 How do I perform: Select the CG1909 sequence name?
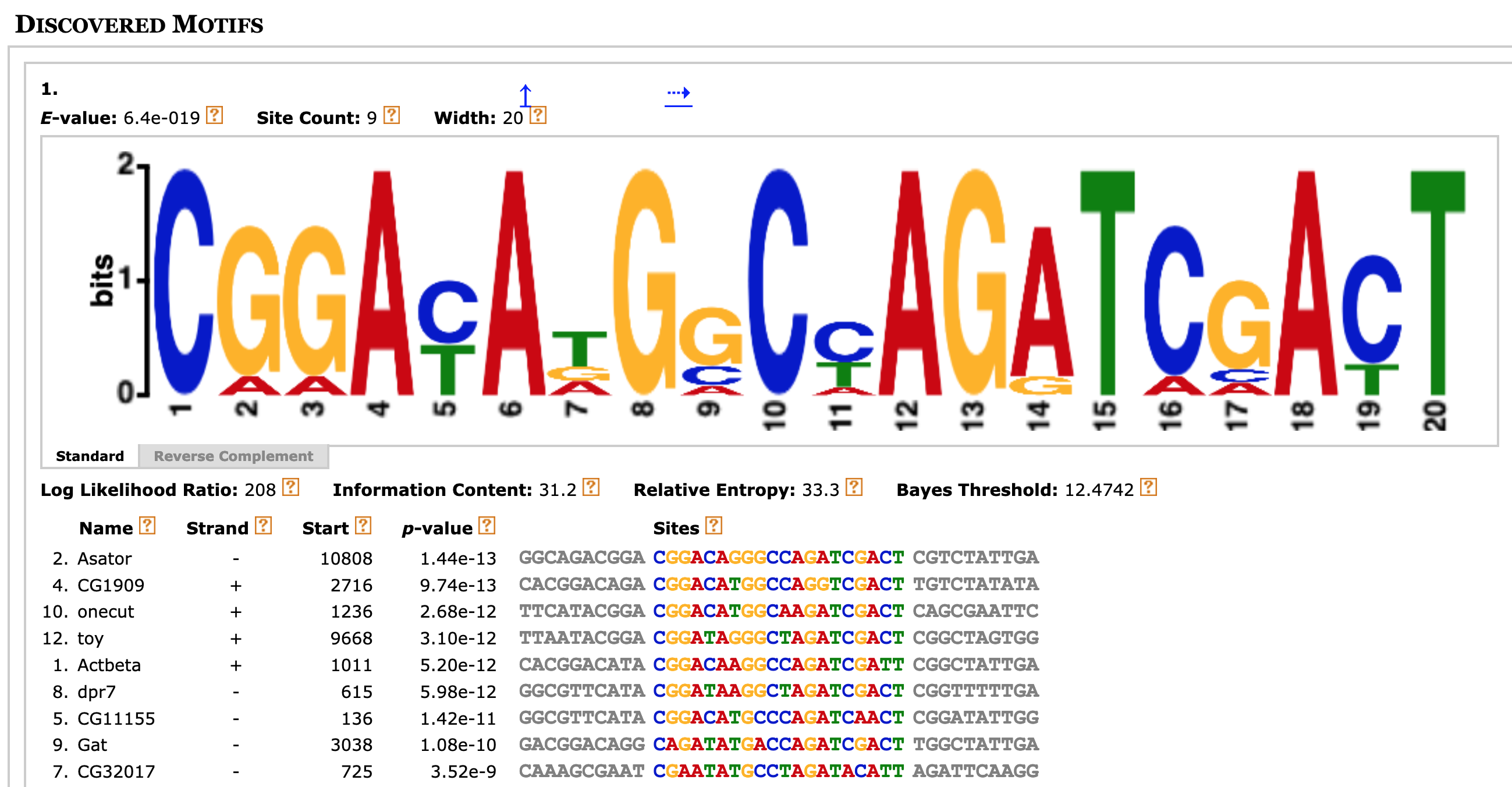pyautogui.click(x=111, y=585)
